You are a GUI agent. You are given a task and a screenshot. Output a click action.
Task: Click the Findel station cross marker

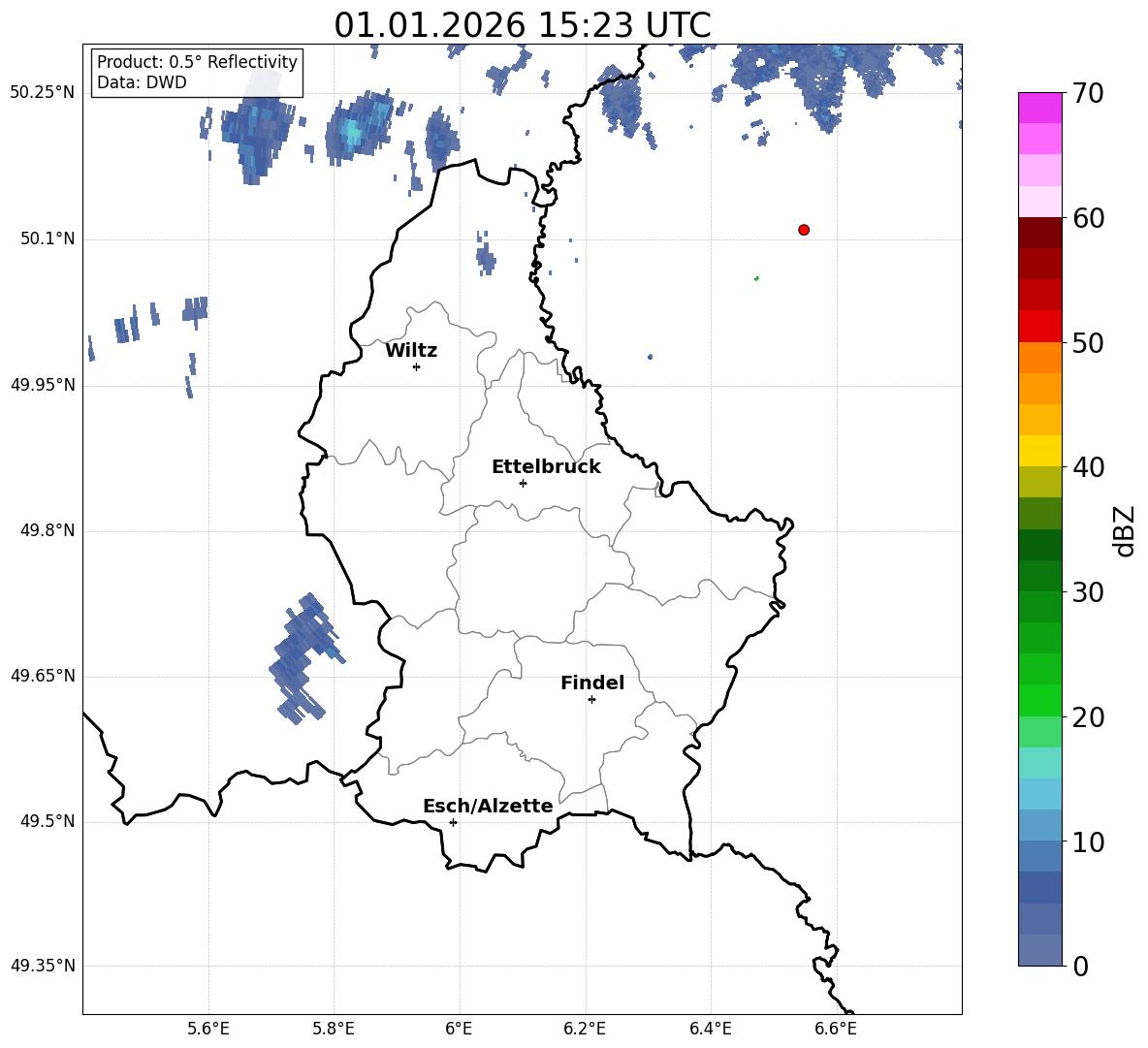[x=591, y=700]
